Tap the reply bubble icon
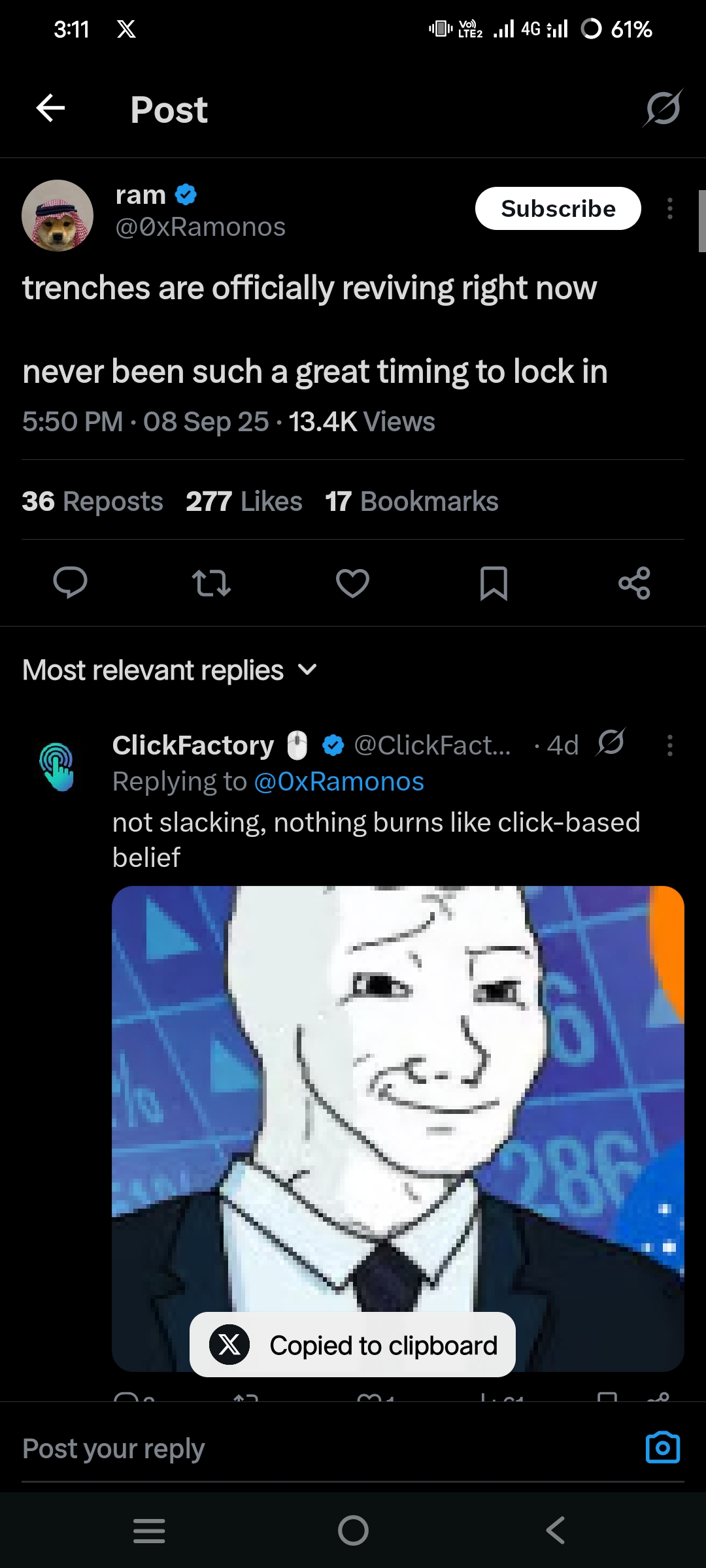Viewport: 706px width, 1568px height. [70, 583]
